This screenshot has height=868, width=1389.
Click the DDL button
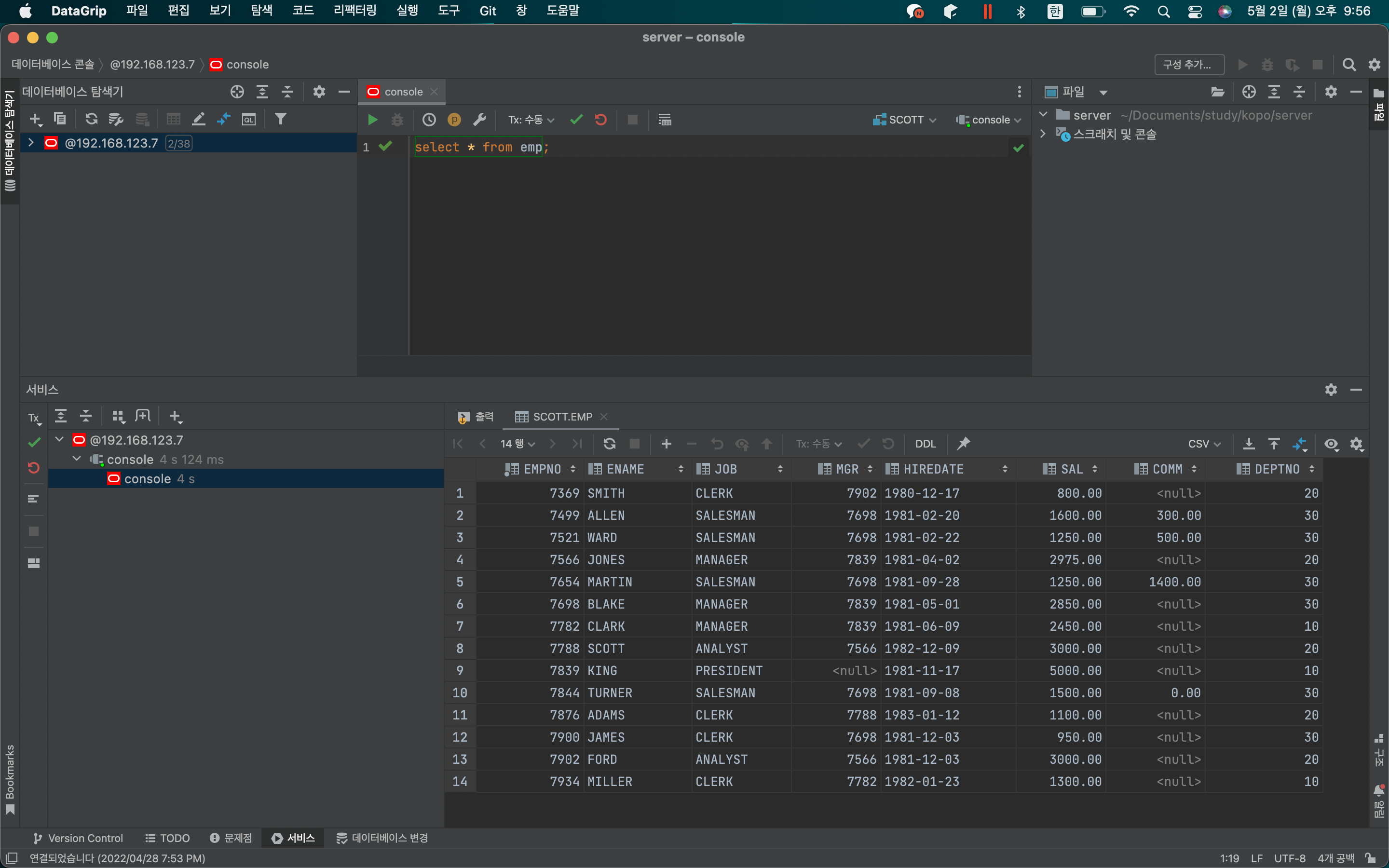pyautogui.click(x=925, y=443)
